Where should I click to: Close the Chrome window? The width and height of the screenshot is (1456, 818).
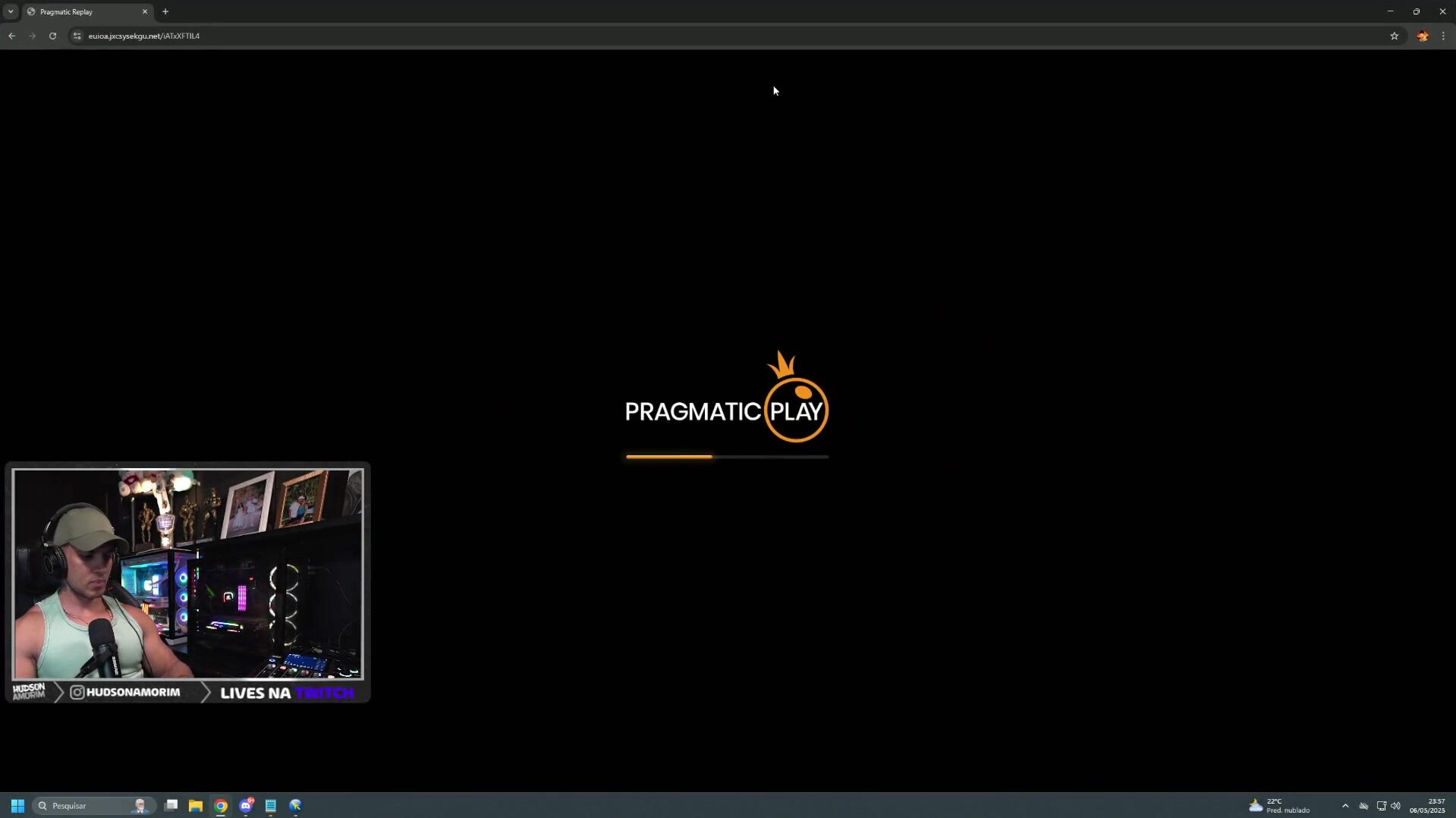[x=1442, y=11]
